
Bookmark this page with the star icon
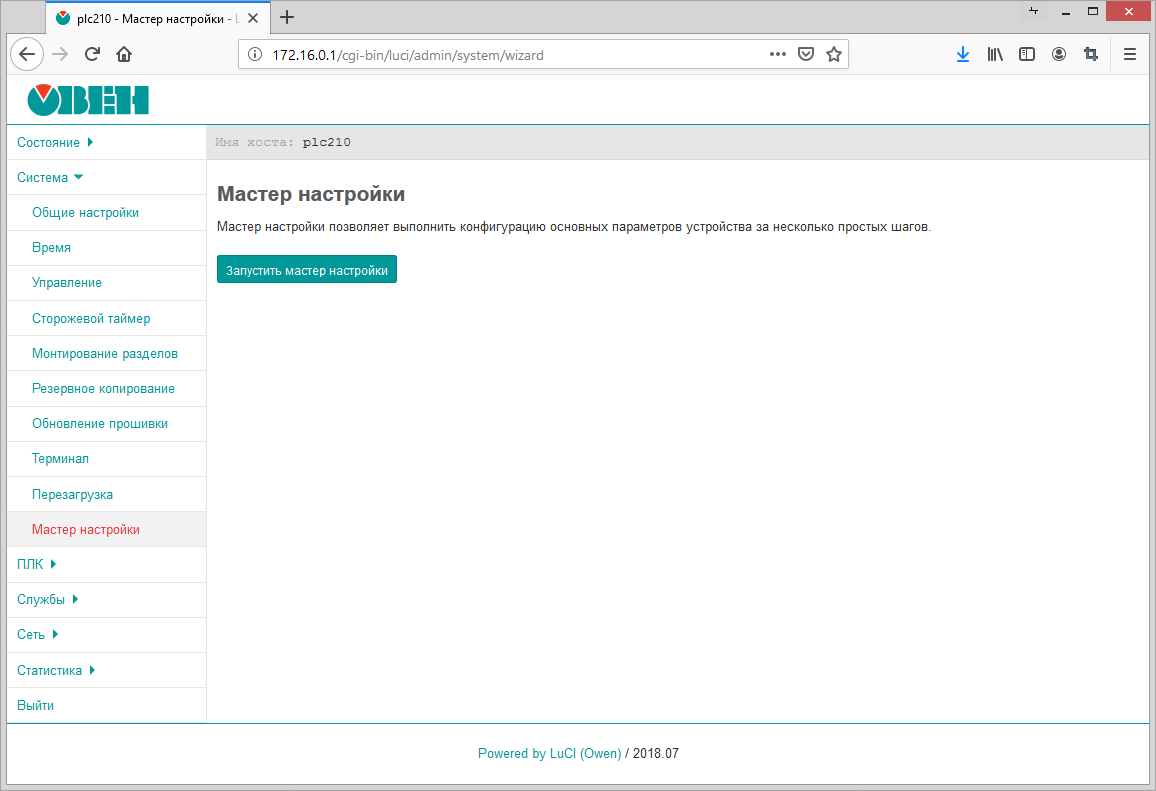[833, 55]
